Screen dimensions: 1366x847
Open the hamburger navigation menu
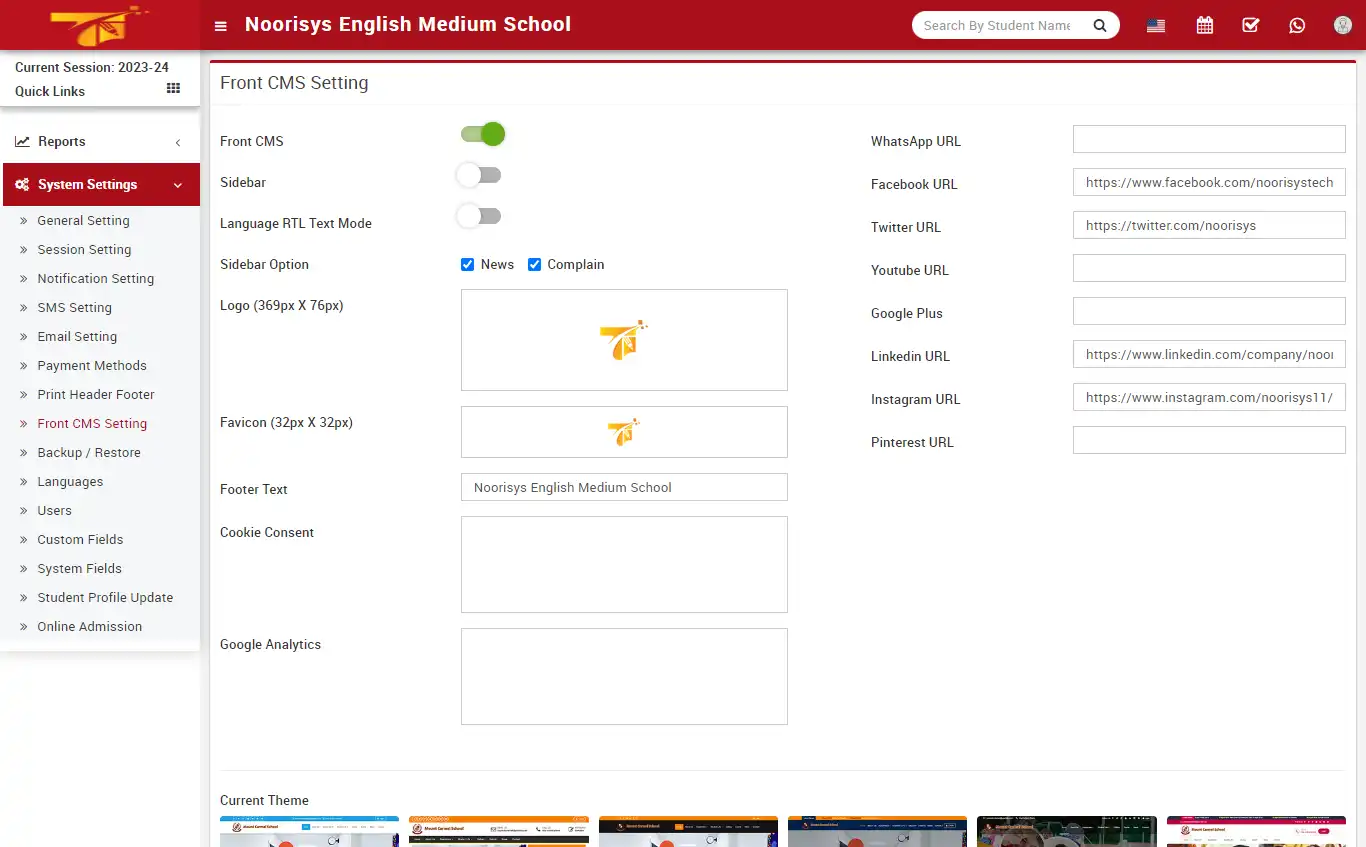(220, 25)
